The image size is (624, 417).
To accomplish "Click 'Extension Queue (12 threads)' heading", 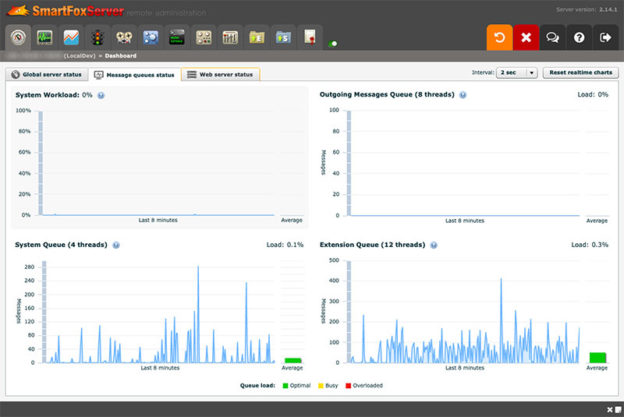I will [x=372, y=245].
